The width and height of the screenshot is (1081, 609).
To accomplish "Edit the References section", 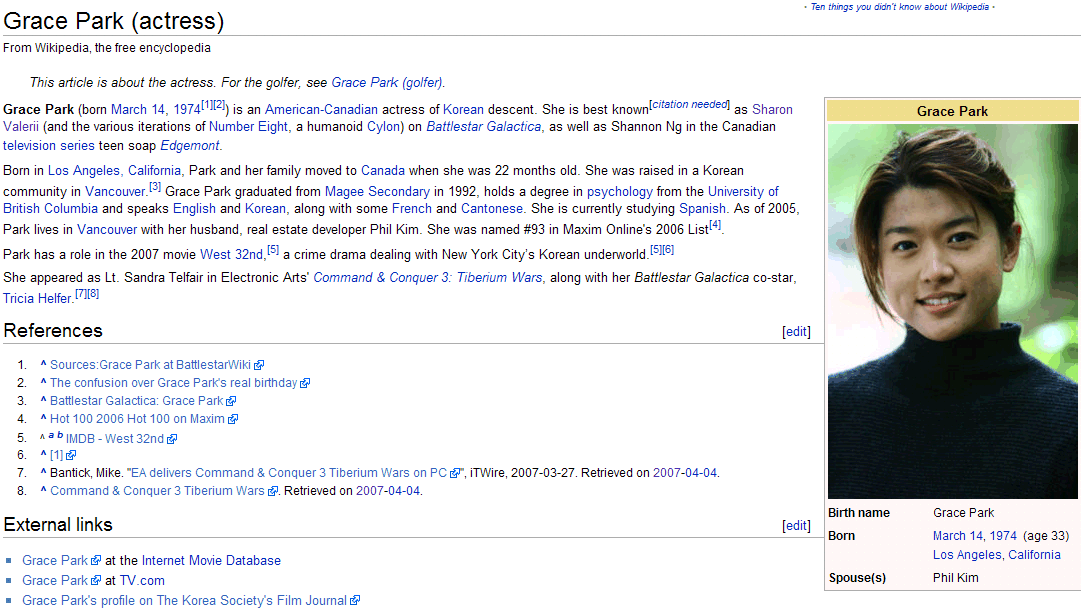I will 796,332.
